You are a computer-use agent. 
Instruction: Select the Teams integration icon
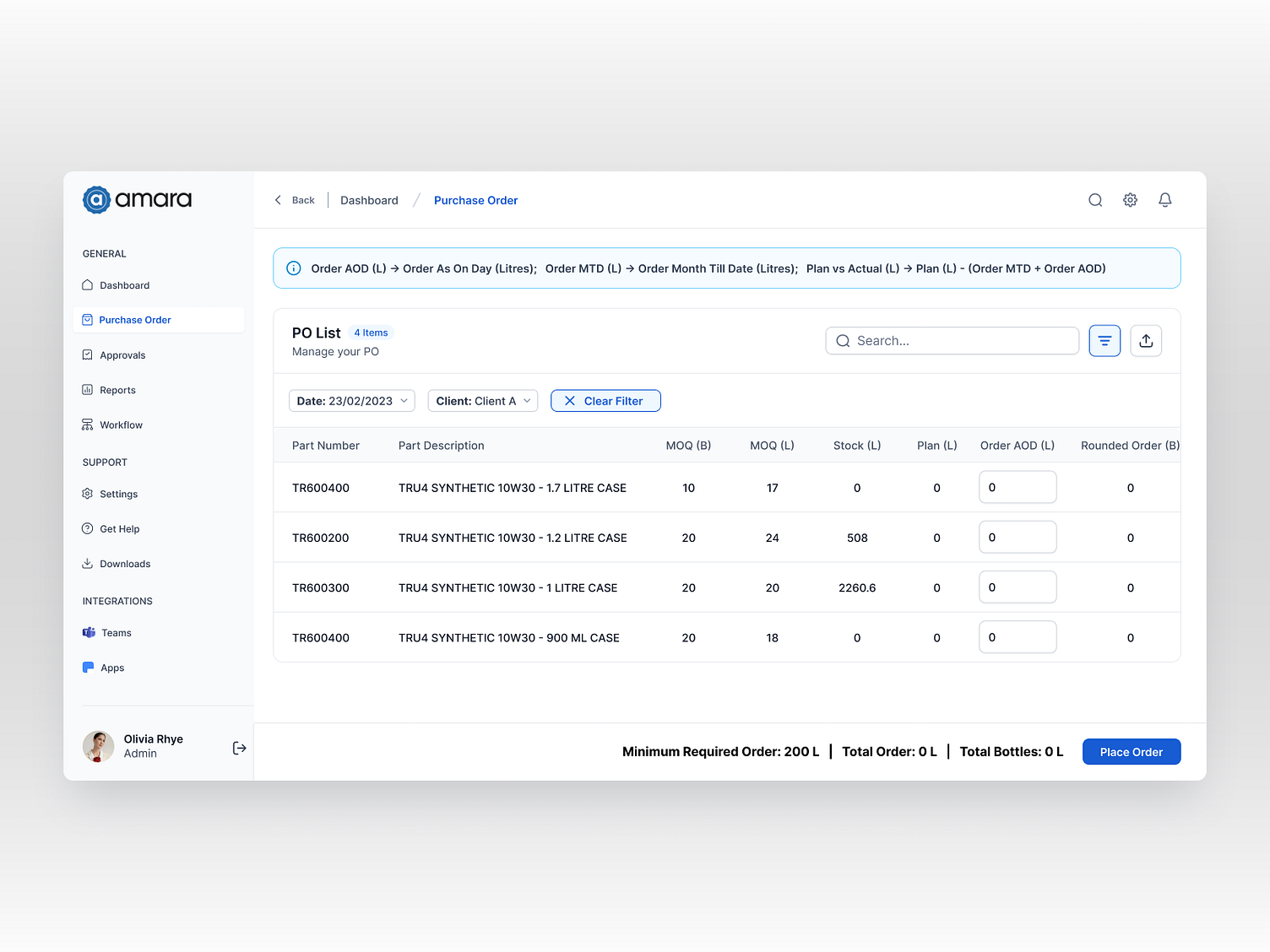(89, 632)
